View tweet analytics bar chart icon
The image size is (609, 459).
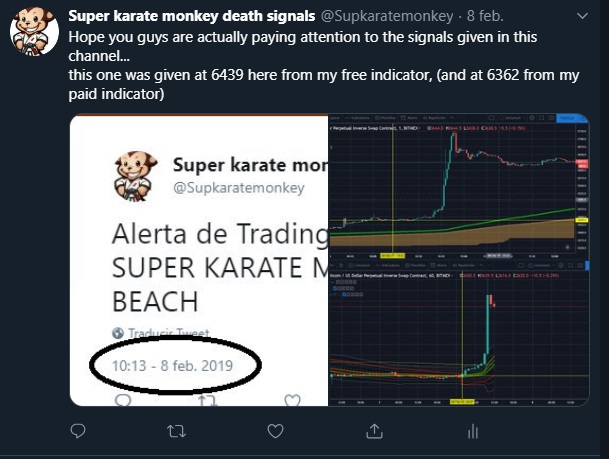[x=473, y=431]
